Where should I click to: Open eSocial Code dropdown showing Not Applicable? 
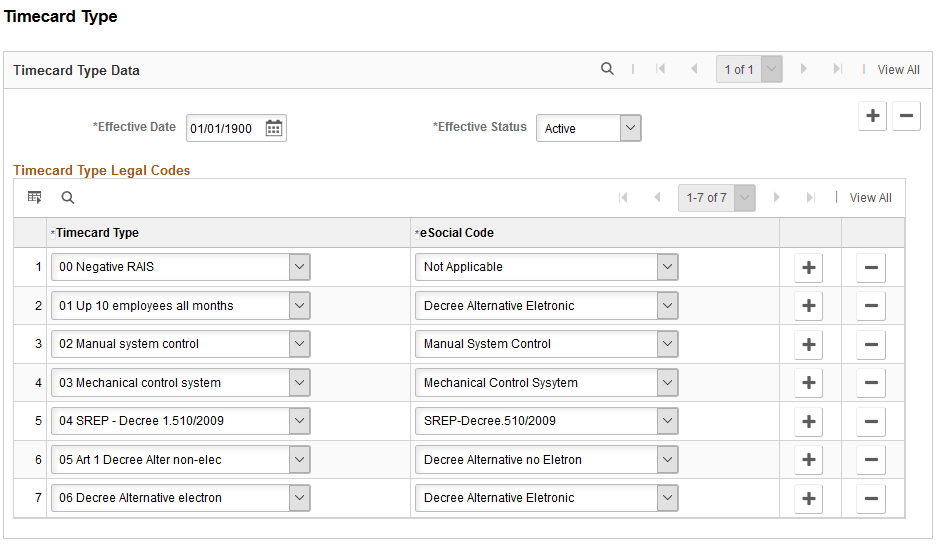(x=547, y=267)
